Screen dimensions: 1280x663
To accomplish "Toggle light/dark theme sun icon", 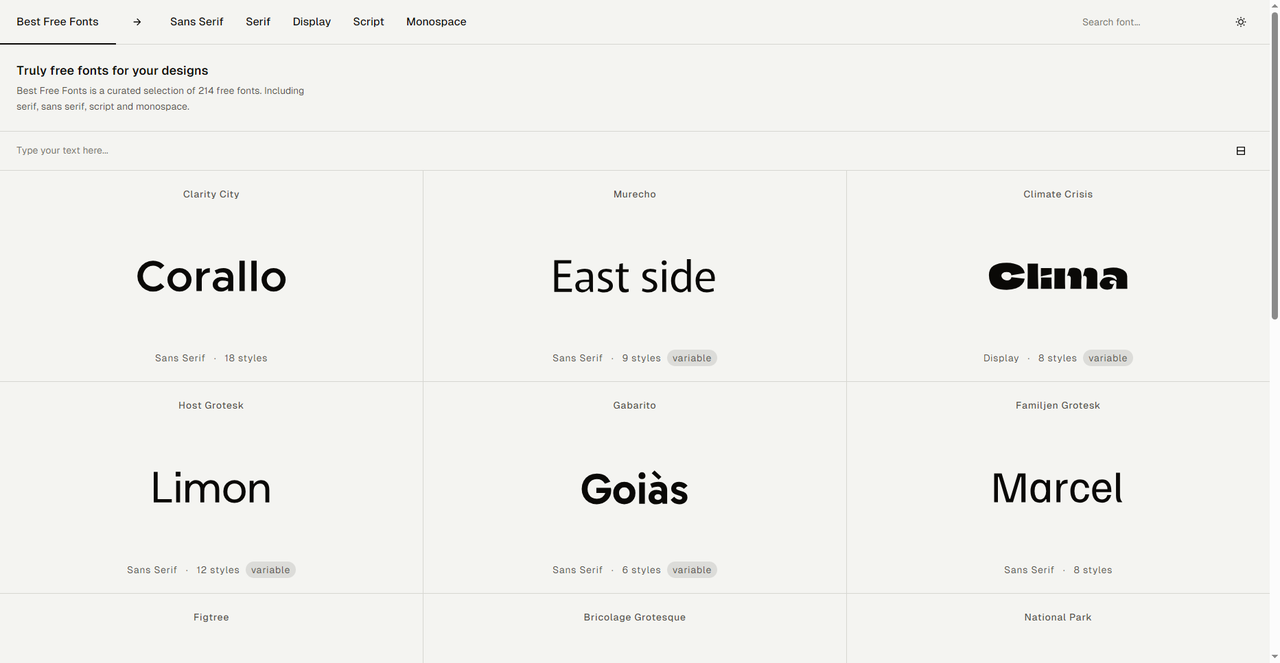I will (1240, 22).
